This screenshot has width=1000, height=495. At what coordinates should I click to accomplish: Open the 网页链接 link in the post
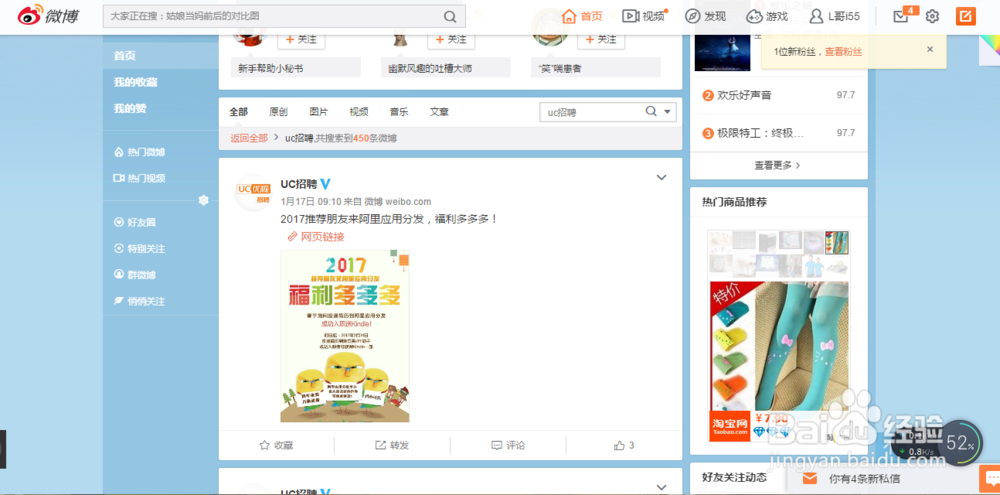click(316, 237)
